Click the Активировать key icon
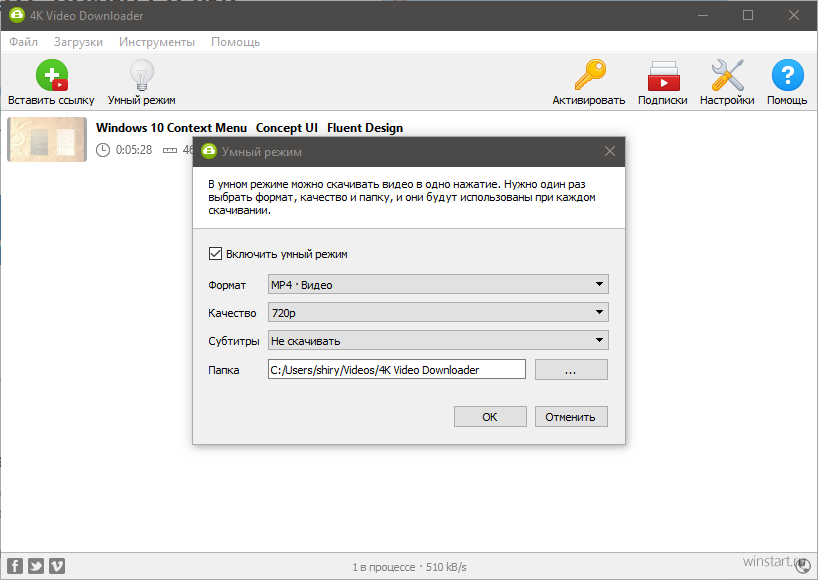The height and width of the screenshot is (580, 818). [590, 75]
